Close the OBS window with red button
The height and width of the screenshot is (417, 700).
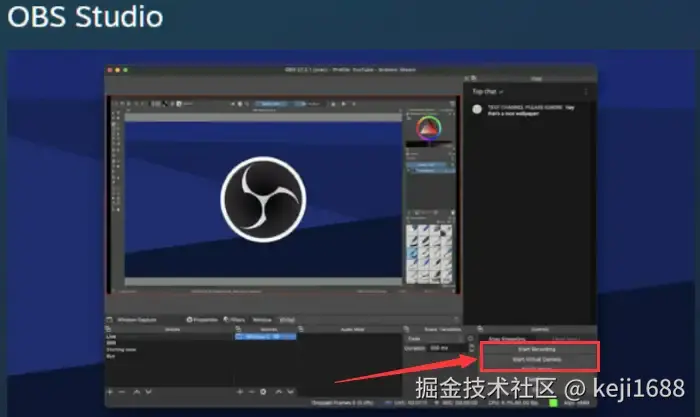[x=110, y=70]
